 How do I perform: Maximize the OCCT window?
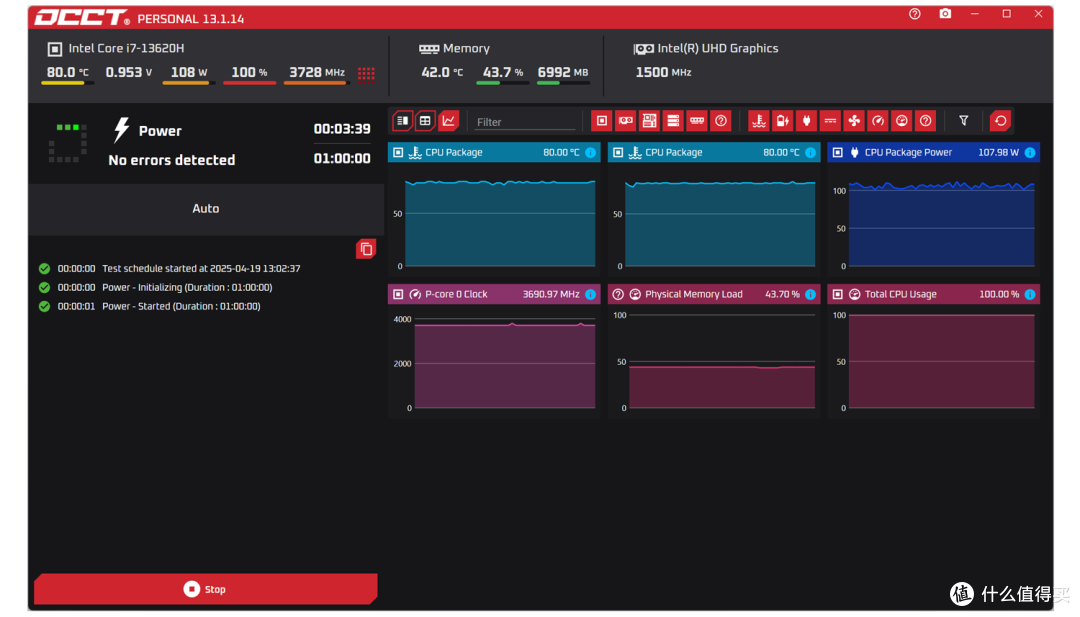tap(1006, 14)
